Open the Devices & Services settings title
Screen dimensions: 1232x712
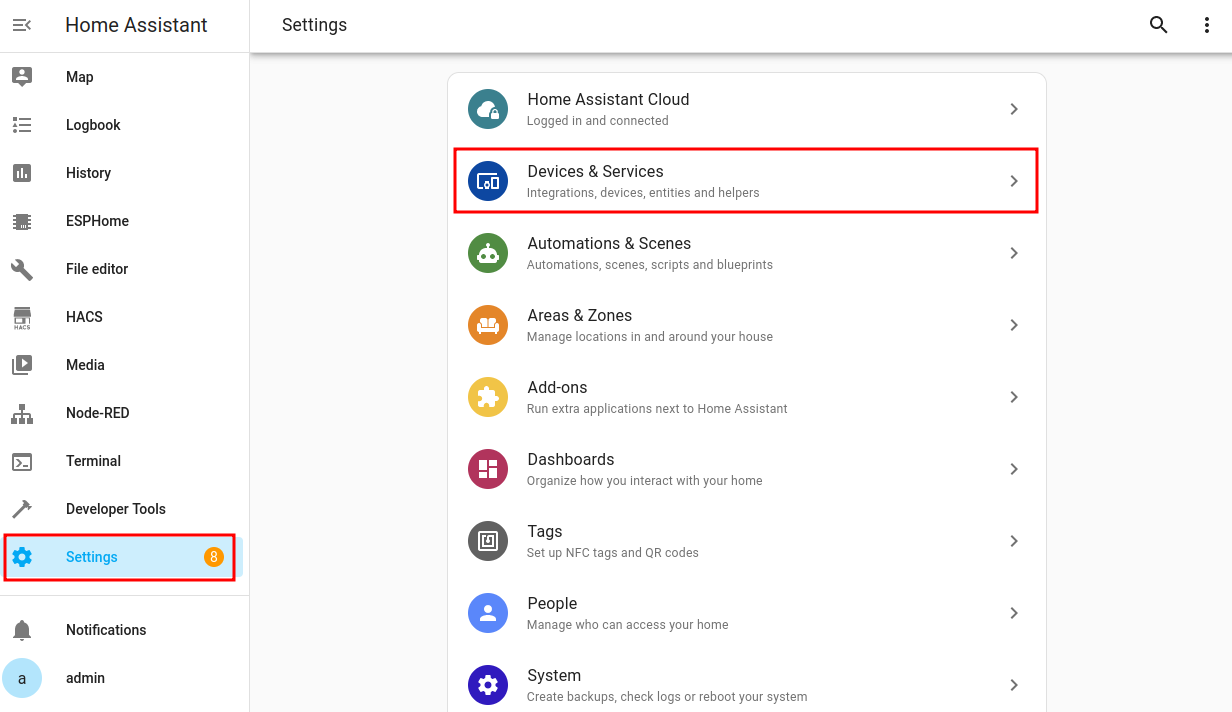595,171
